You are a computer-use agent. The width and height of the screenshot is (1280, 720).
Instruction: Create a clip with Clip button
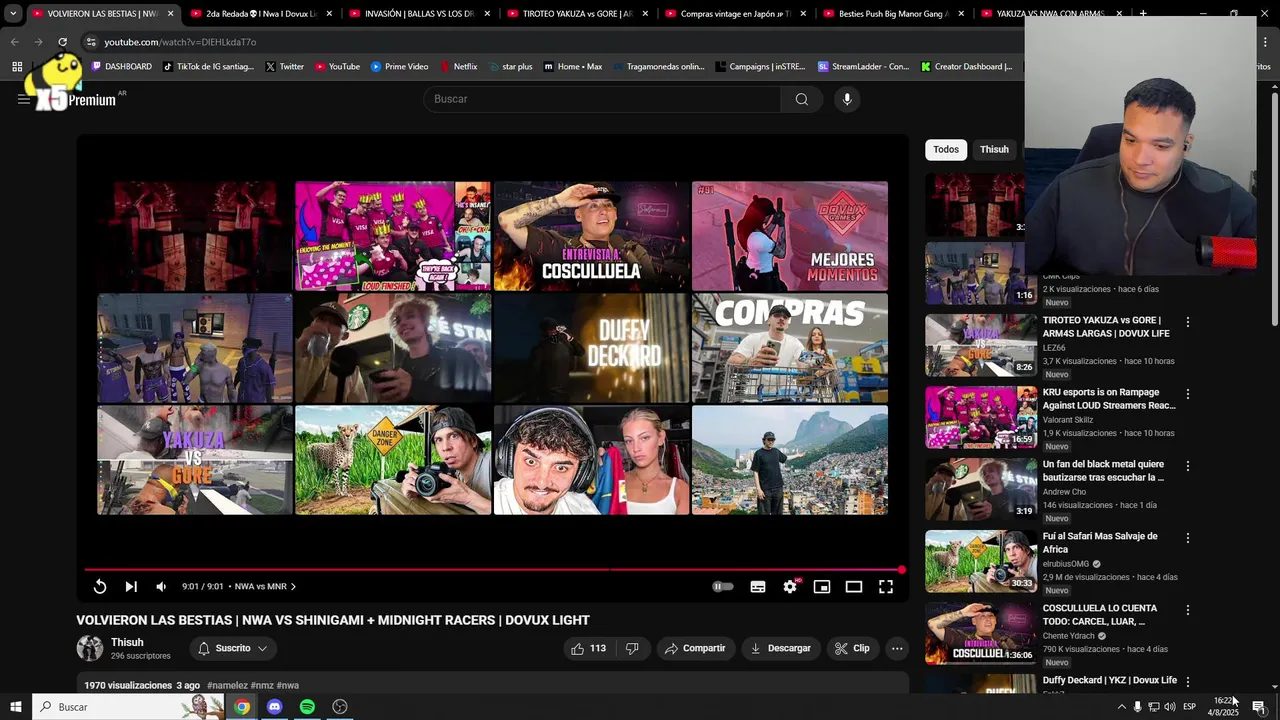(x=852, y=648)
